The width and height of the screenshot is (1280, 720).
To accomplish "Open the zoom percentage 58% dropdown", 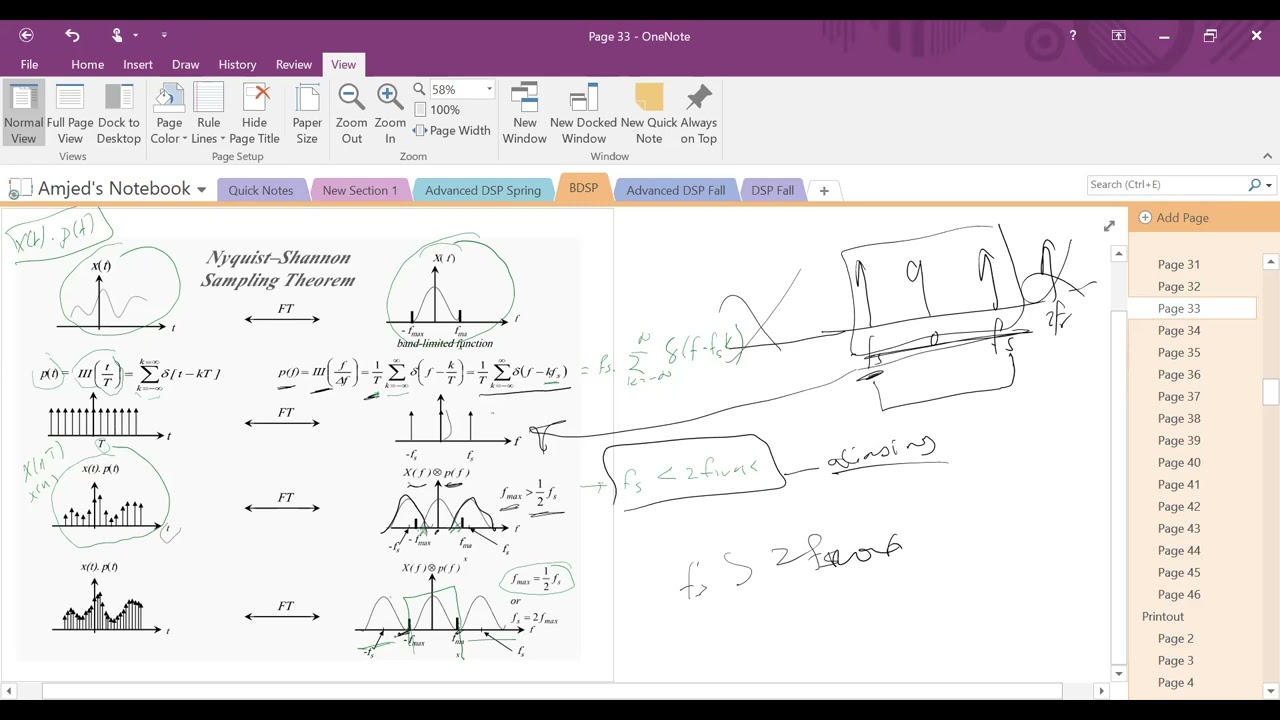I will coord(489,90).
